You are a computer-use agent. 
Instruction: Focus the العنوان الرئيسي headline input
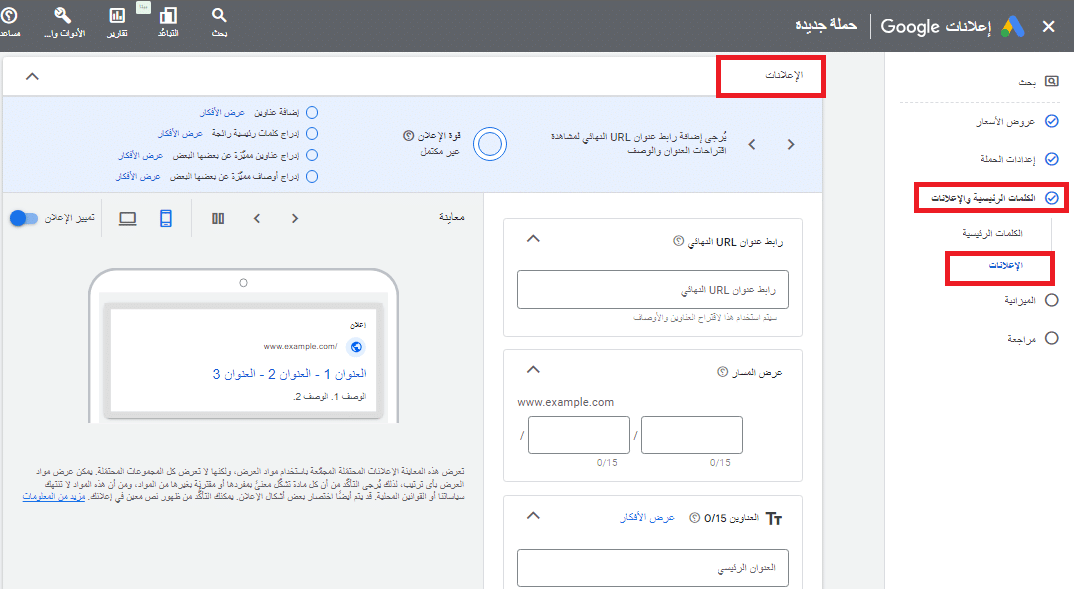[x=653, y=568]
